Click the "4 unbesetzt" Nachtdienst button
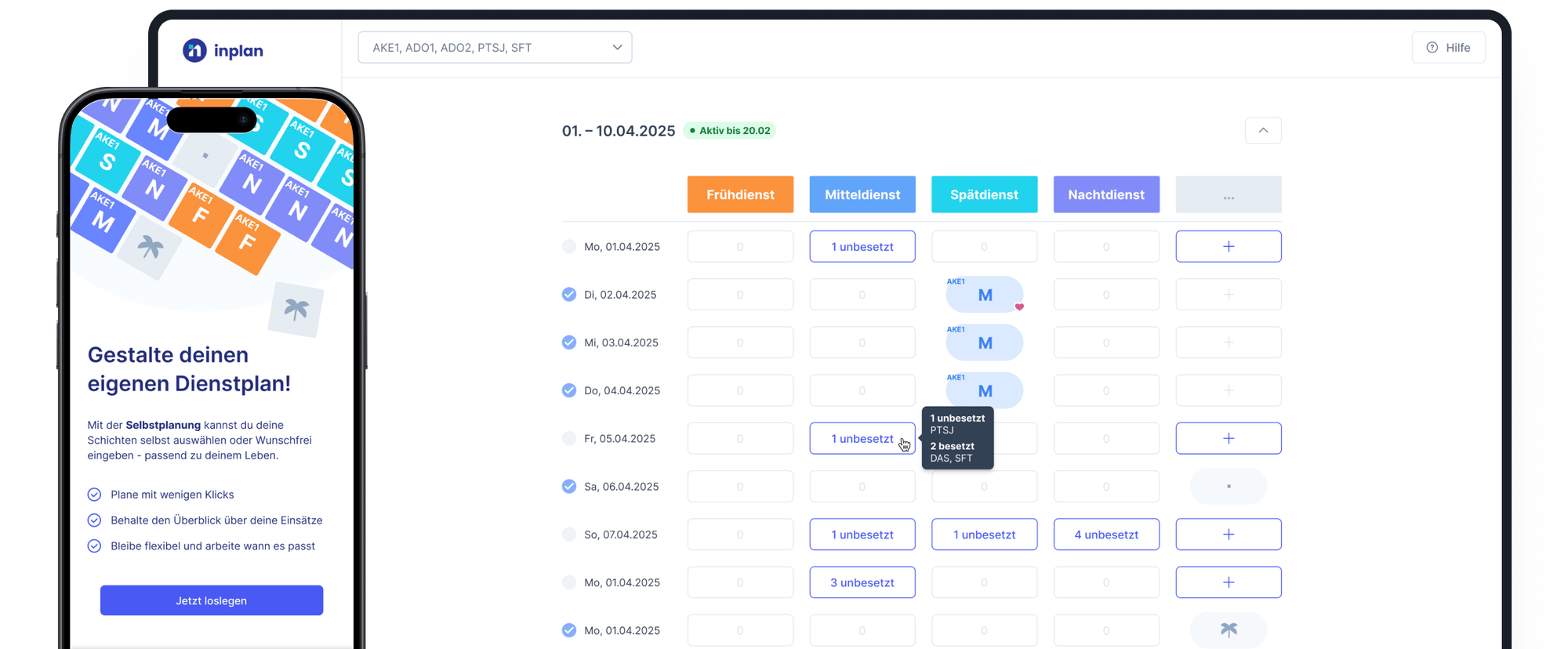This screenshot has height=649, width=1568. click(1106, 535)
